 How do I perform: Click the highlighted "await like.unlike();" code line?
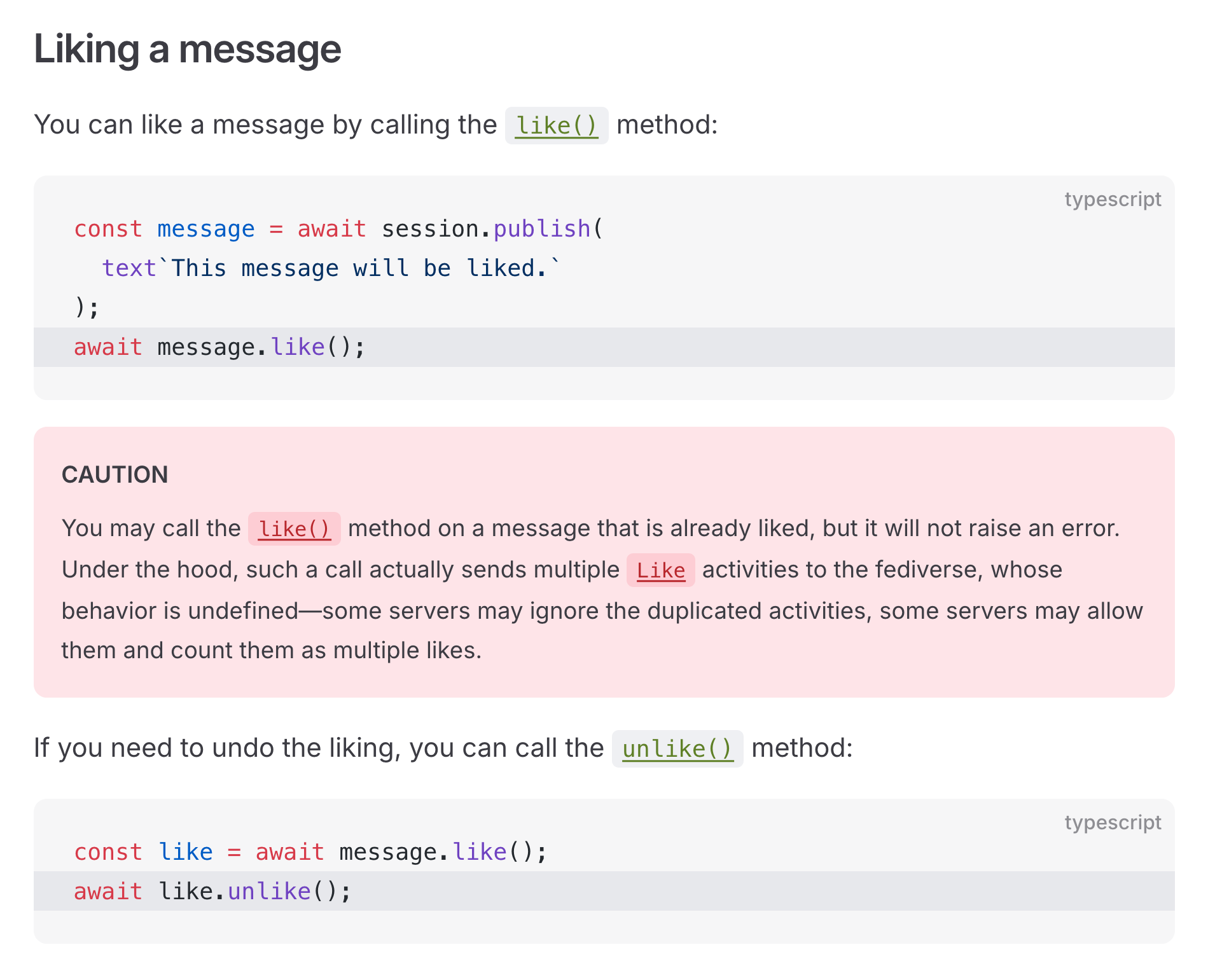point(212,892)
